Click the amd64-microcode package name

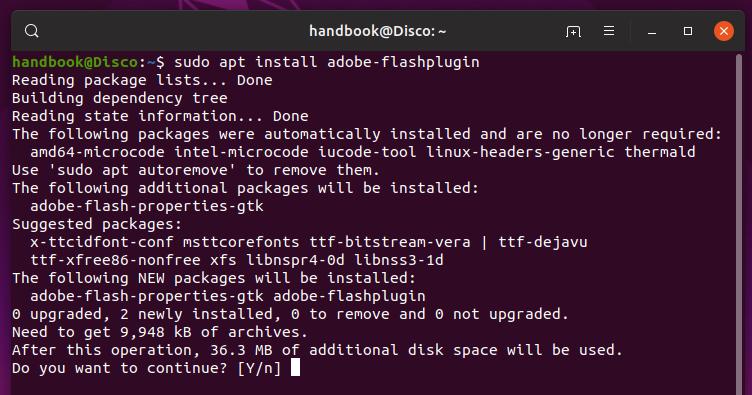pos(97,152)
